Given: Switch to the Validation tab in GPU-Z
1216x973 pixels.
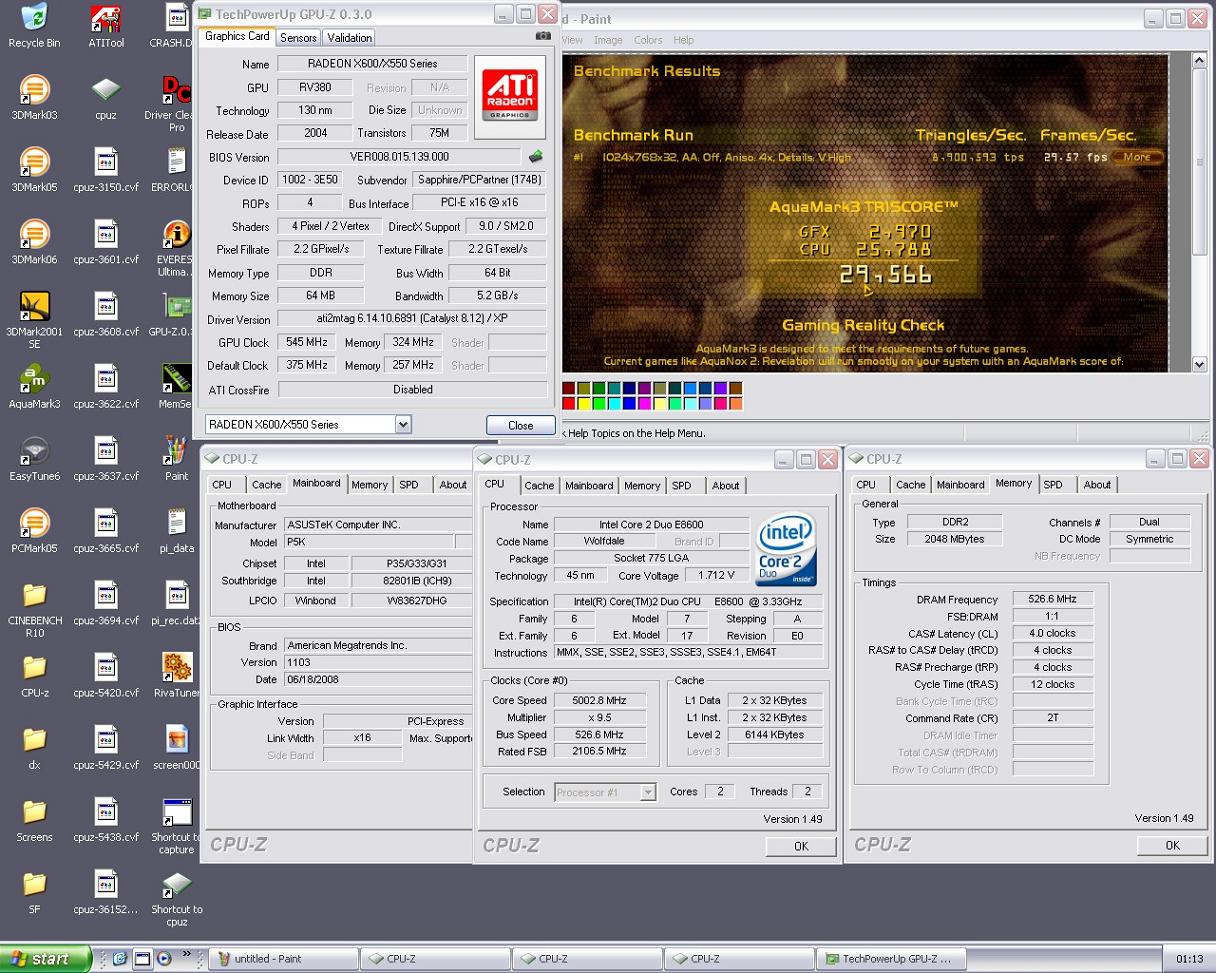Looking at the screenshot, I should pyautogui.click(x=349, y=37).
